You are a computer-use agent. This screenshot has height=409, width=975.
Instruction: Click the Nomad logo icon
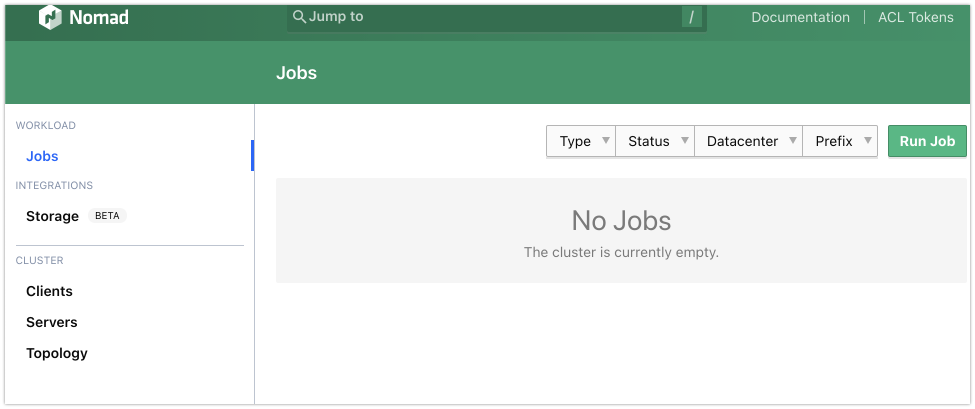pyautogui.click(x=51, y=17)
